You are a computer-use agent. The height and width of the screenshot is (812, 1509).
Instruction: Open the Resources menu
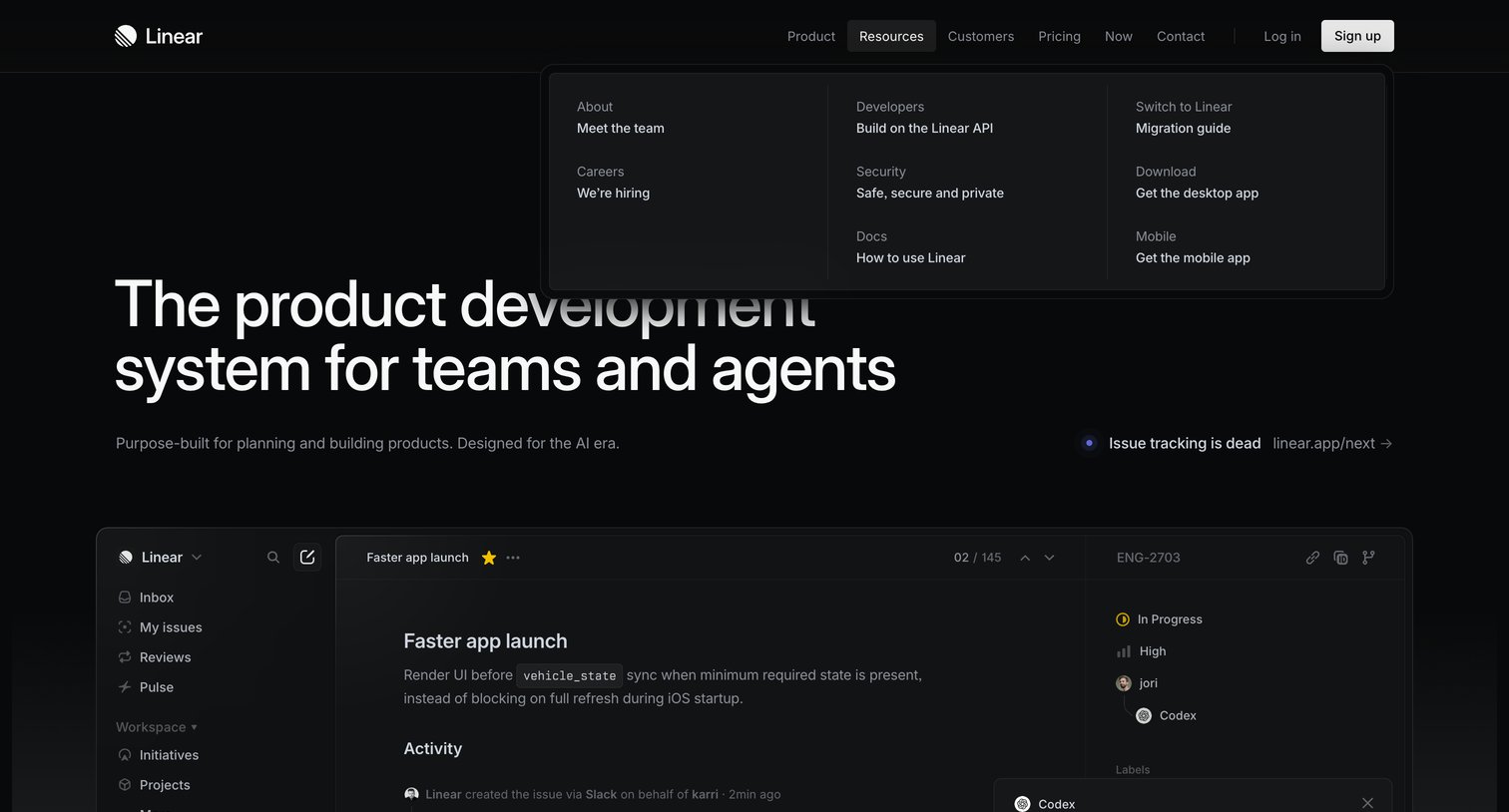click(891, 36)
